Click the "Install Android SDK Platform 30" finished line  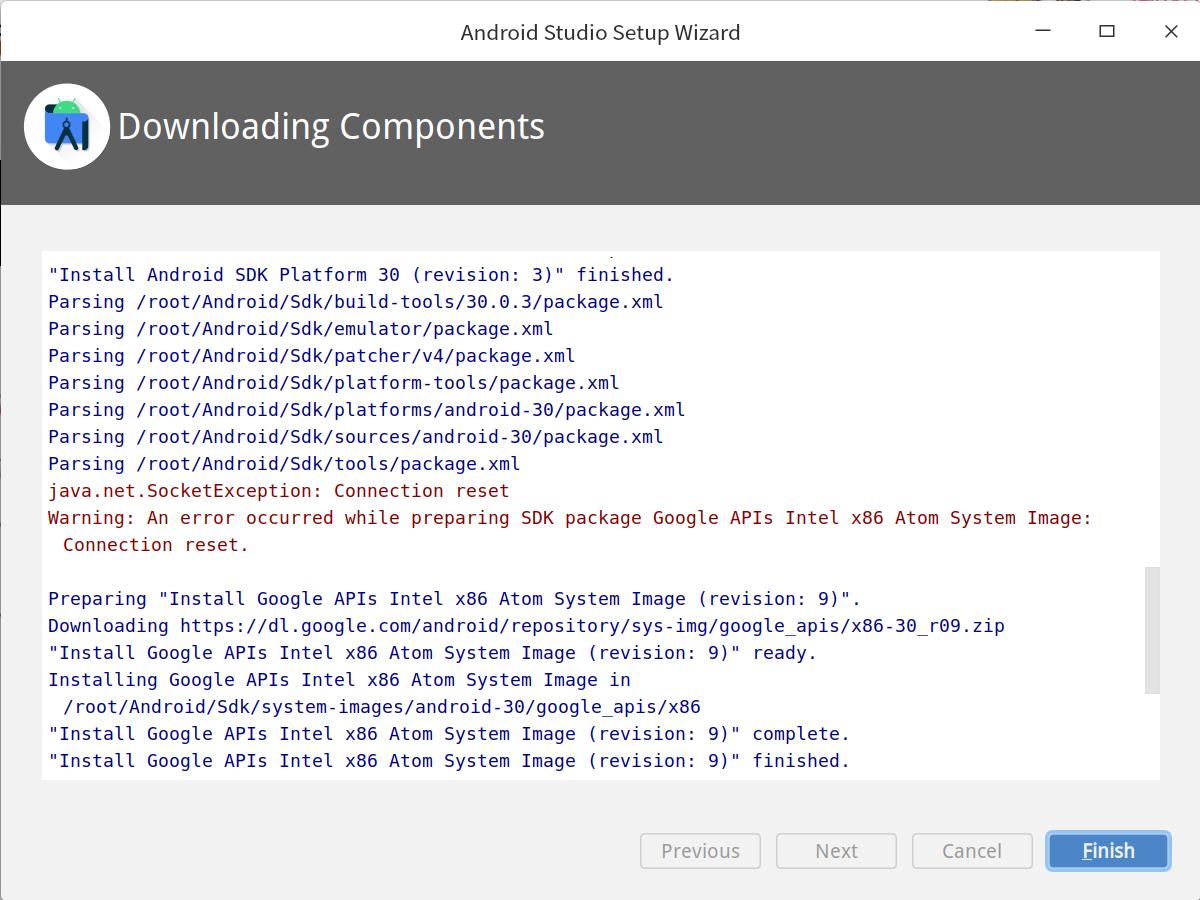click(361, 275)
